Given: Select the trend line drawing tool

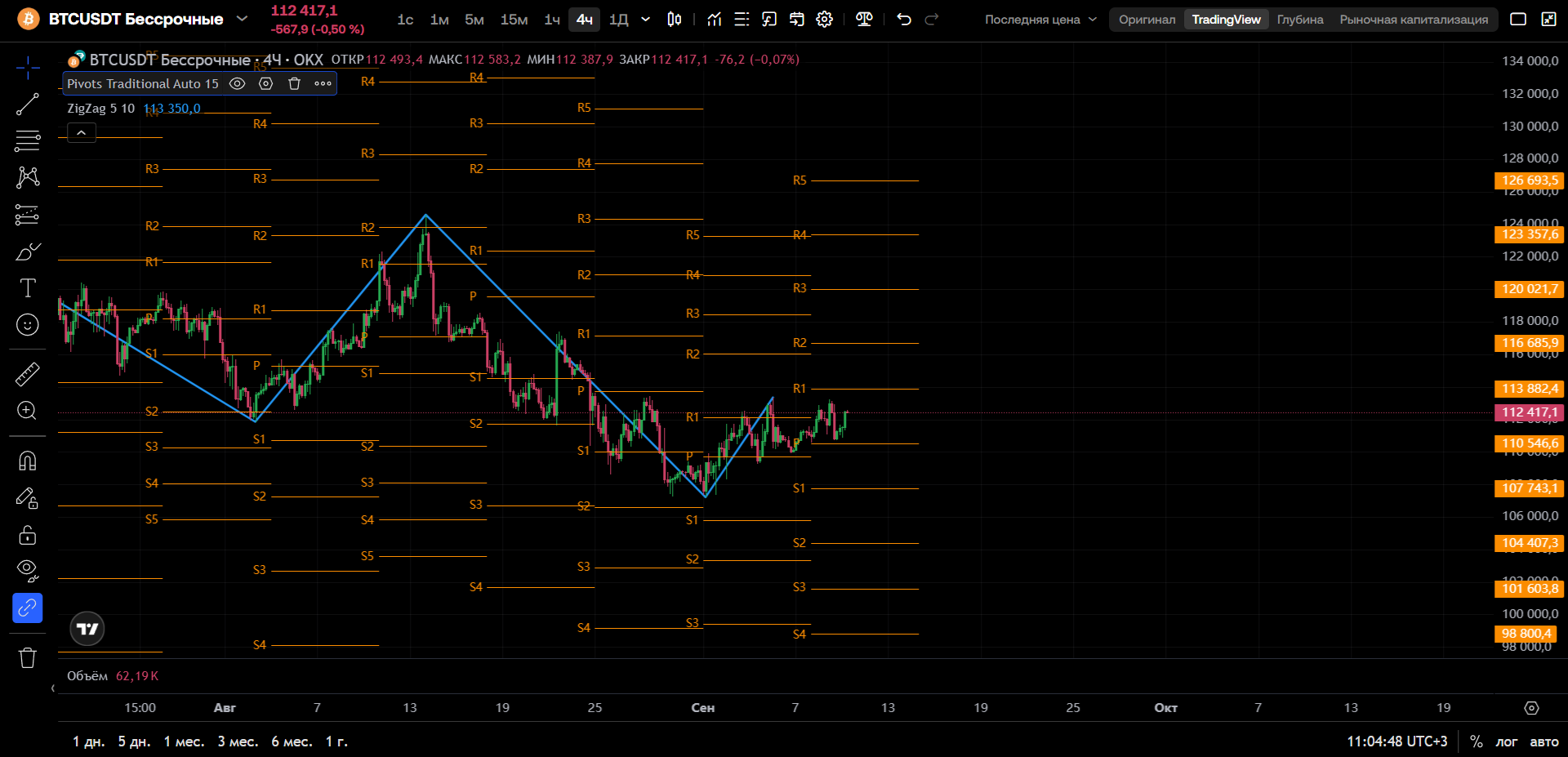Looking at the screenshot, I should tap(28, 105).
